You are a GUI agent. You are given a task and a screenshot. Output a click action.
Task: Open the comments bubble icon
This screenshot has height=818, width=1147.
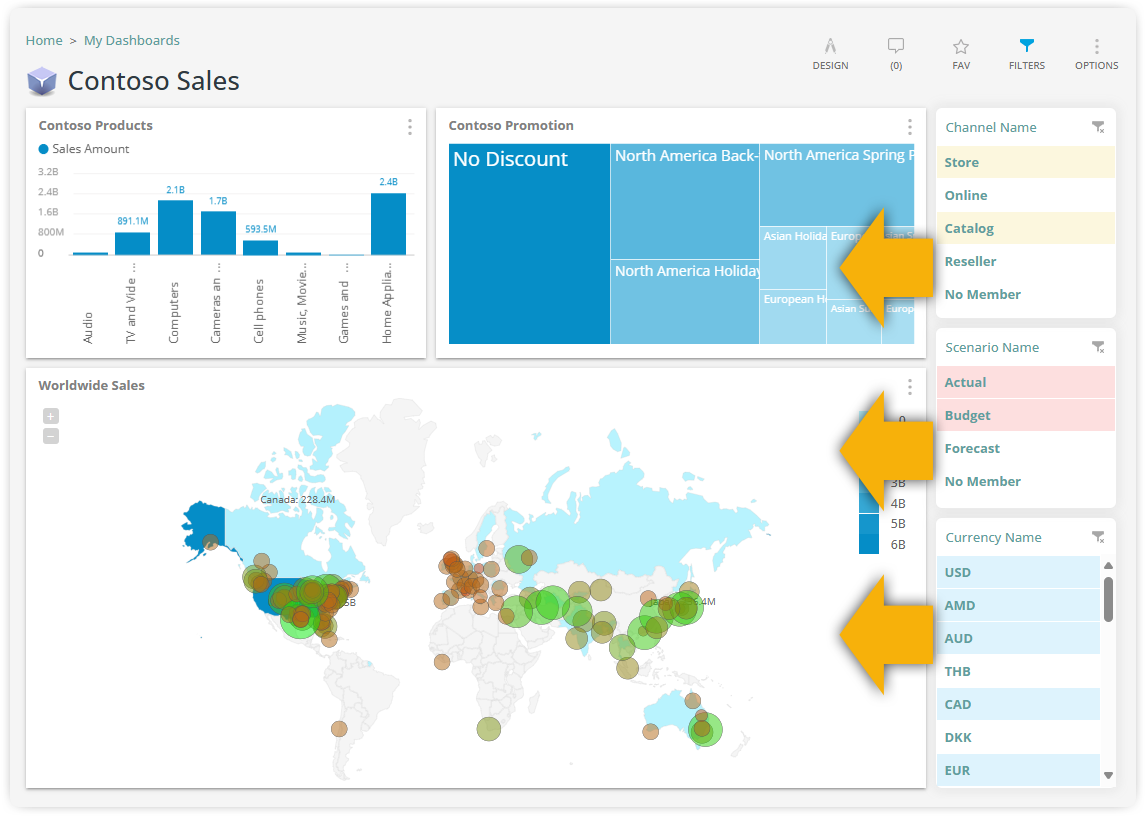coord(895,47)
